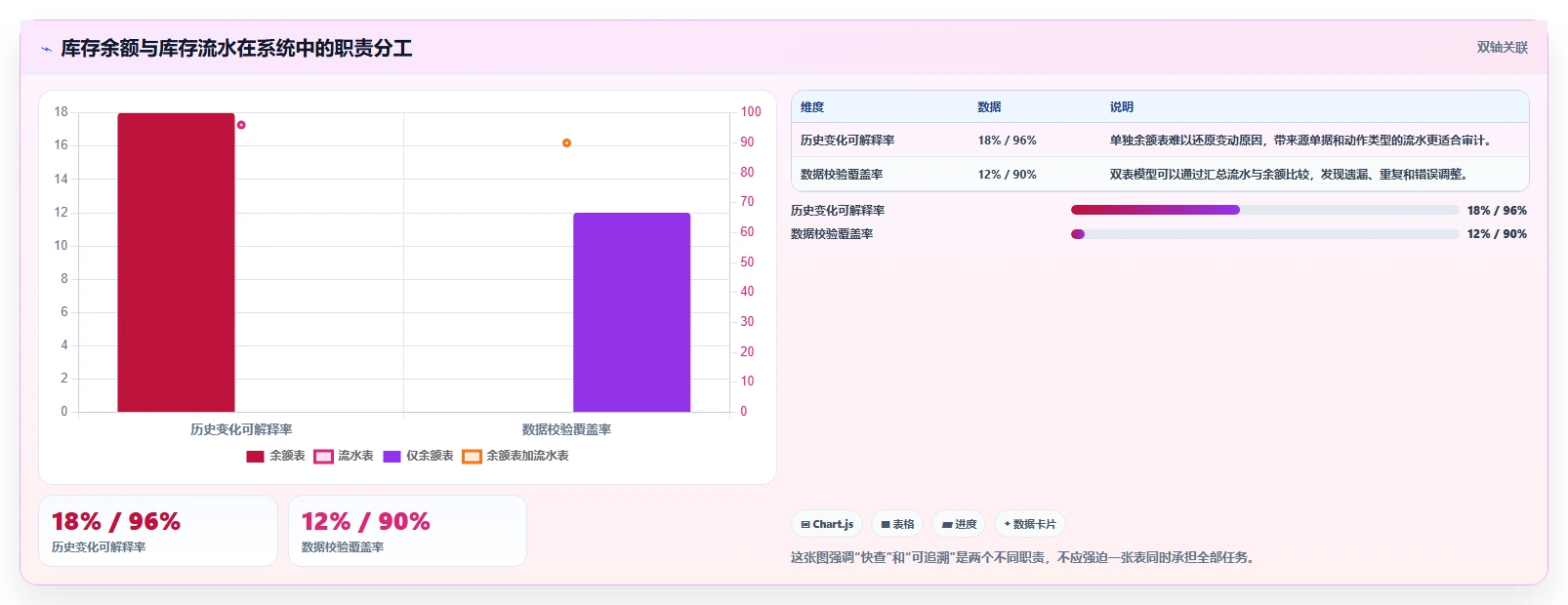Viewport: 1568px width, 605px height.
Task: Click the 双轴关联 tag in the header
Action: 1502,47
